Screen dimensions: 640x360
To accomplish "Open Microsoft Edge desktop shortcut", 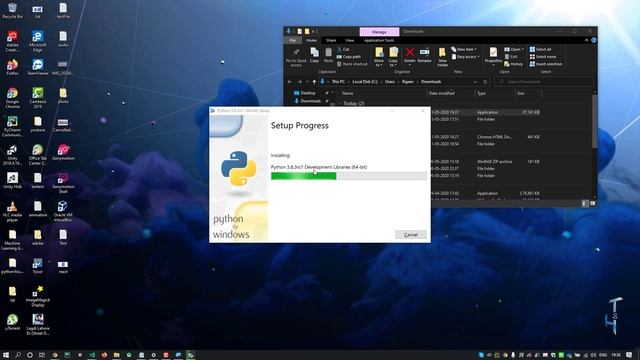I will coord(38,41).
